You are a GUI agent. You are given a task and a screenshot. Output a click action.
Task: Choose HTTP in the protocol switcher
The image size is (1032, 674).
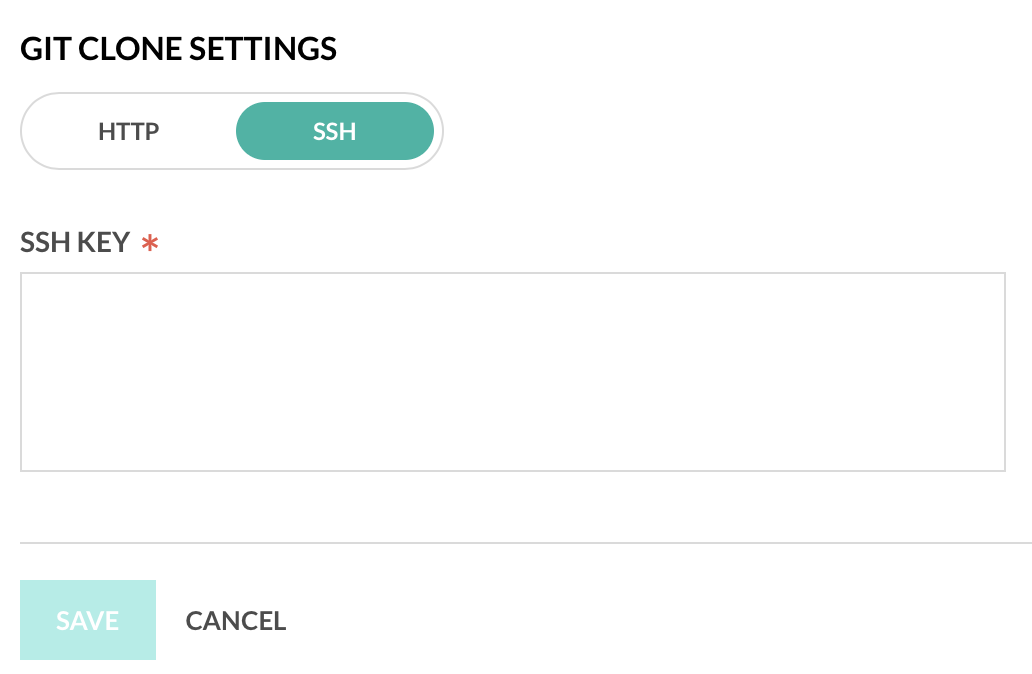[129, 131]
